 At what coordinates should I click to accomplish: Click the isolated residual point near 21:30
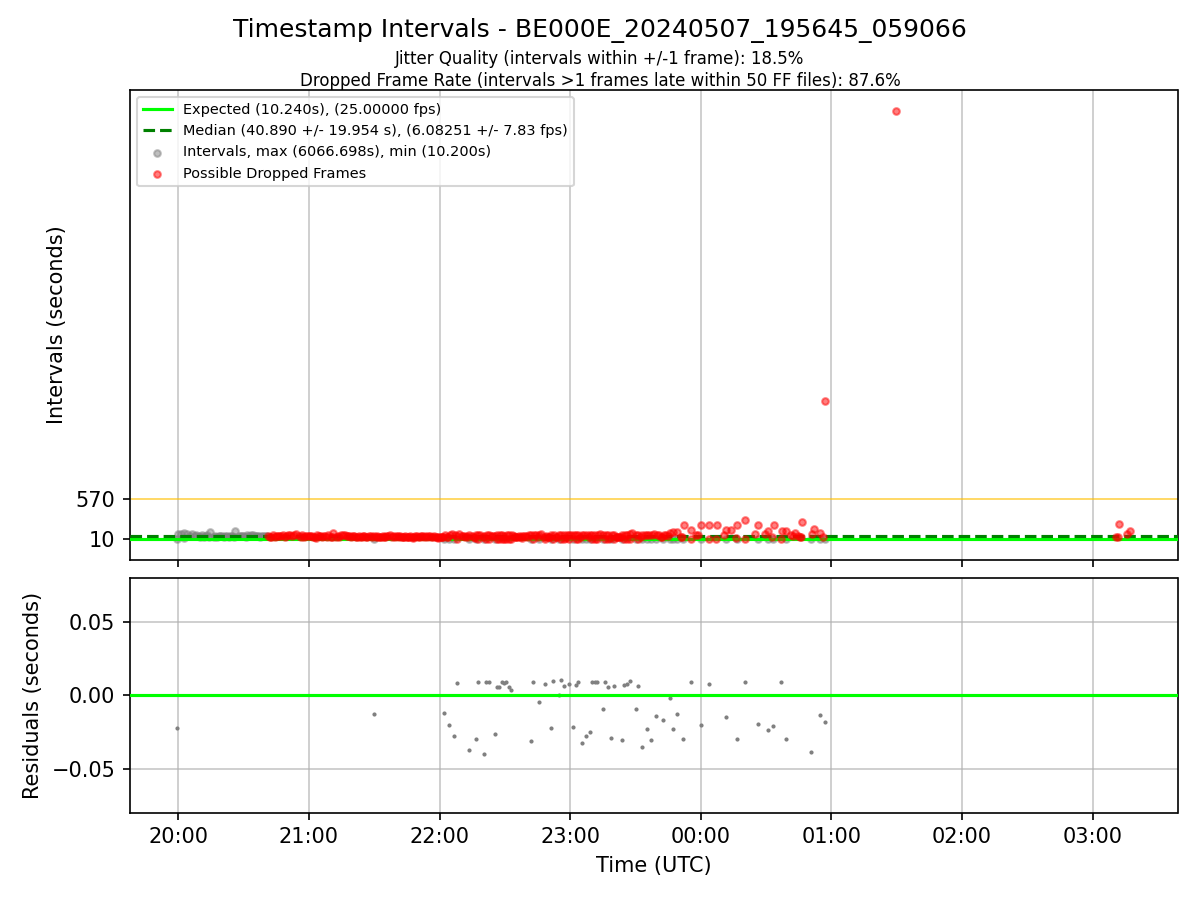(x=374, y=714)
